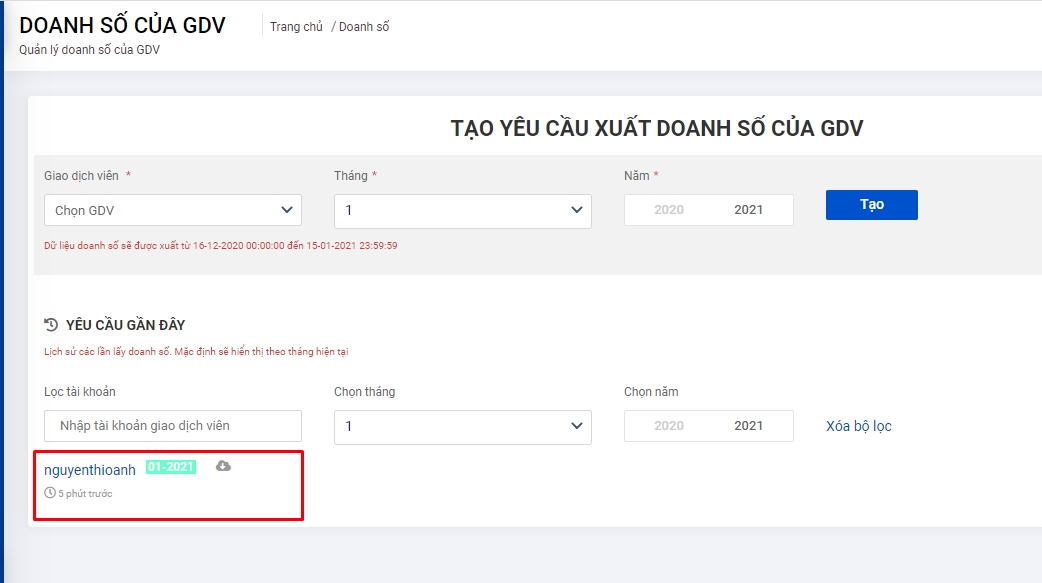Click the green 01-2021 badge
Screen dimensions: 1042x583
171,467
